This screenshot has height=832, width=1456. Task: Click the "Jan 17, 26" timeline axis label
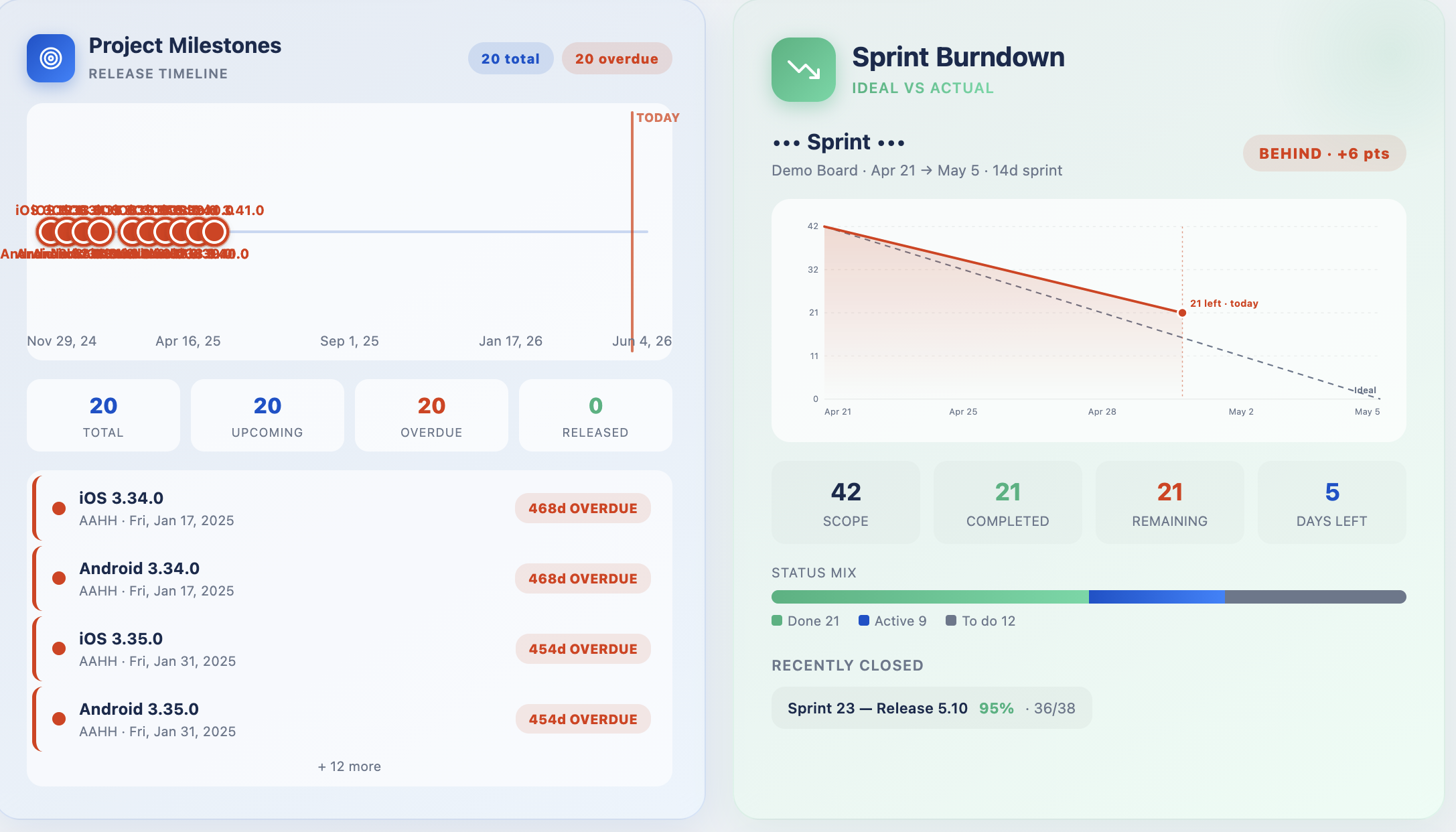tap(511, 341)
